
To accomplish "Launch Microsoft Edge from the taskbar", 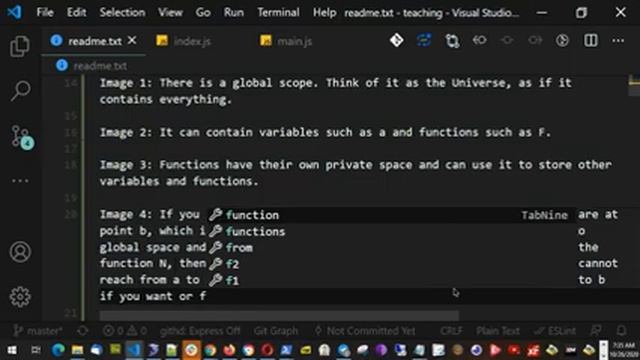I will (58, 350).
